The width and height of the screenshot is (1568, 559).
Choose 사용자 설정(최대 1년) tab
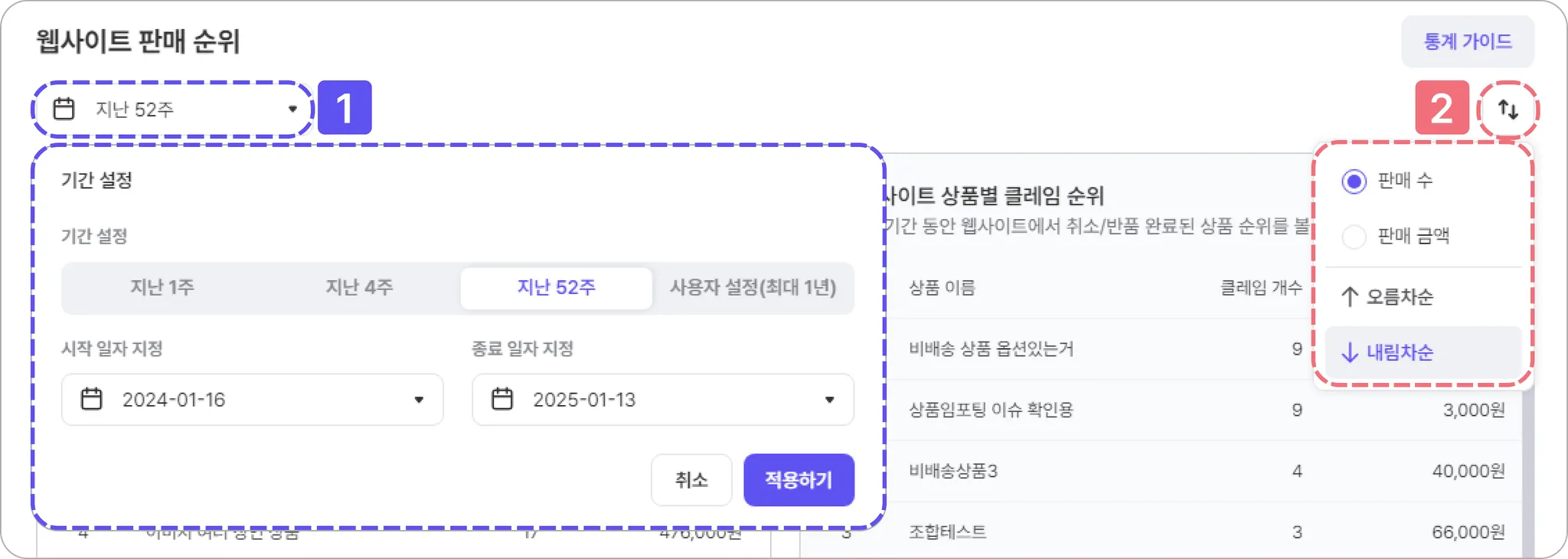pyautogui.click(x=753, y=288)
